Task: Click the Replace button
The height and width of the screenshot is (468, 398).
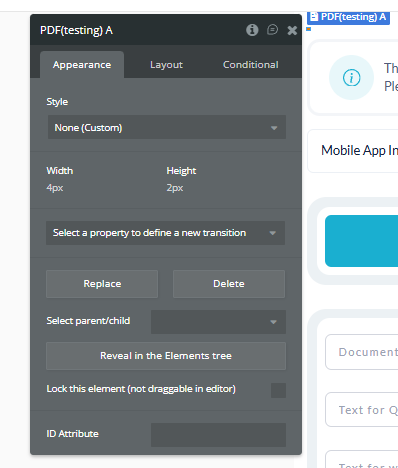Action: tap(102, 284)
